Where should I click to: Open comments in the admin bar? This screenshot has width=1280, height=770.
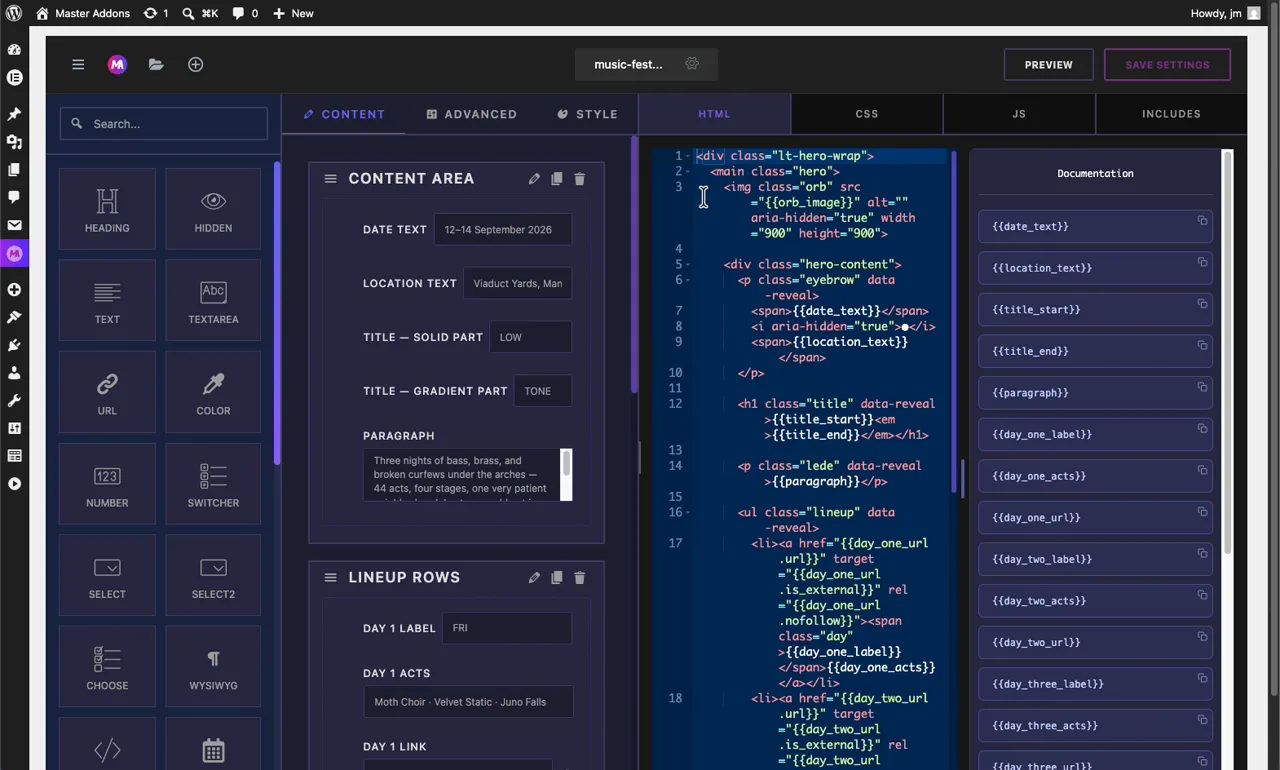(x=245, y=13)
